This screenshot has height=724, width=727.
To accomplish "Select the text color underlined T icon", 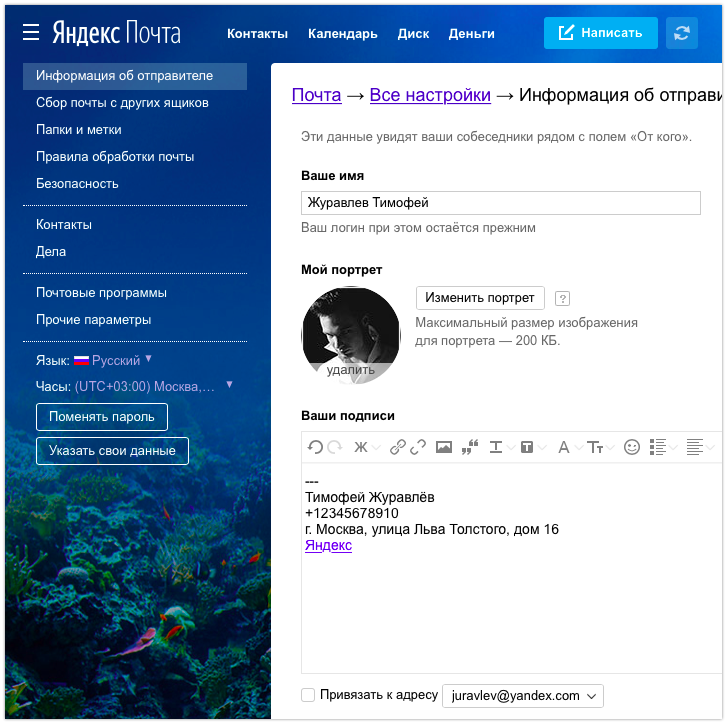I will click(x=496, y=447).
